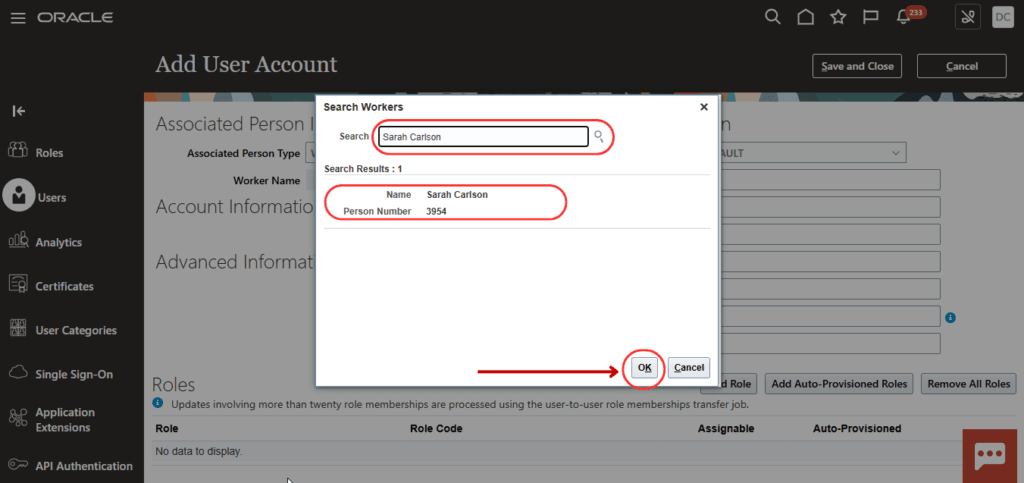Click the global search magnifier icon

pyautogui.click(x=773, y=17)
